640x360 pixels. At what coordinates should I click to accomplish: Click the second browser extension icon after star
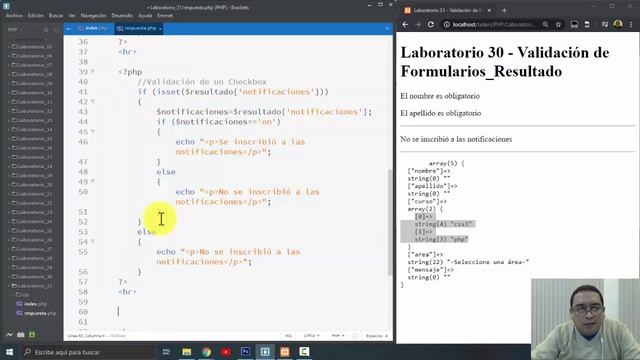tap(587, 24)
